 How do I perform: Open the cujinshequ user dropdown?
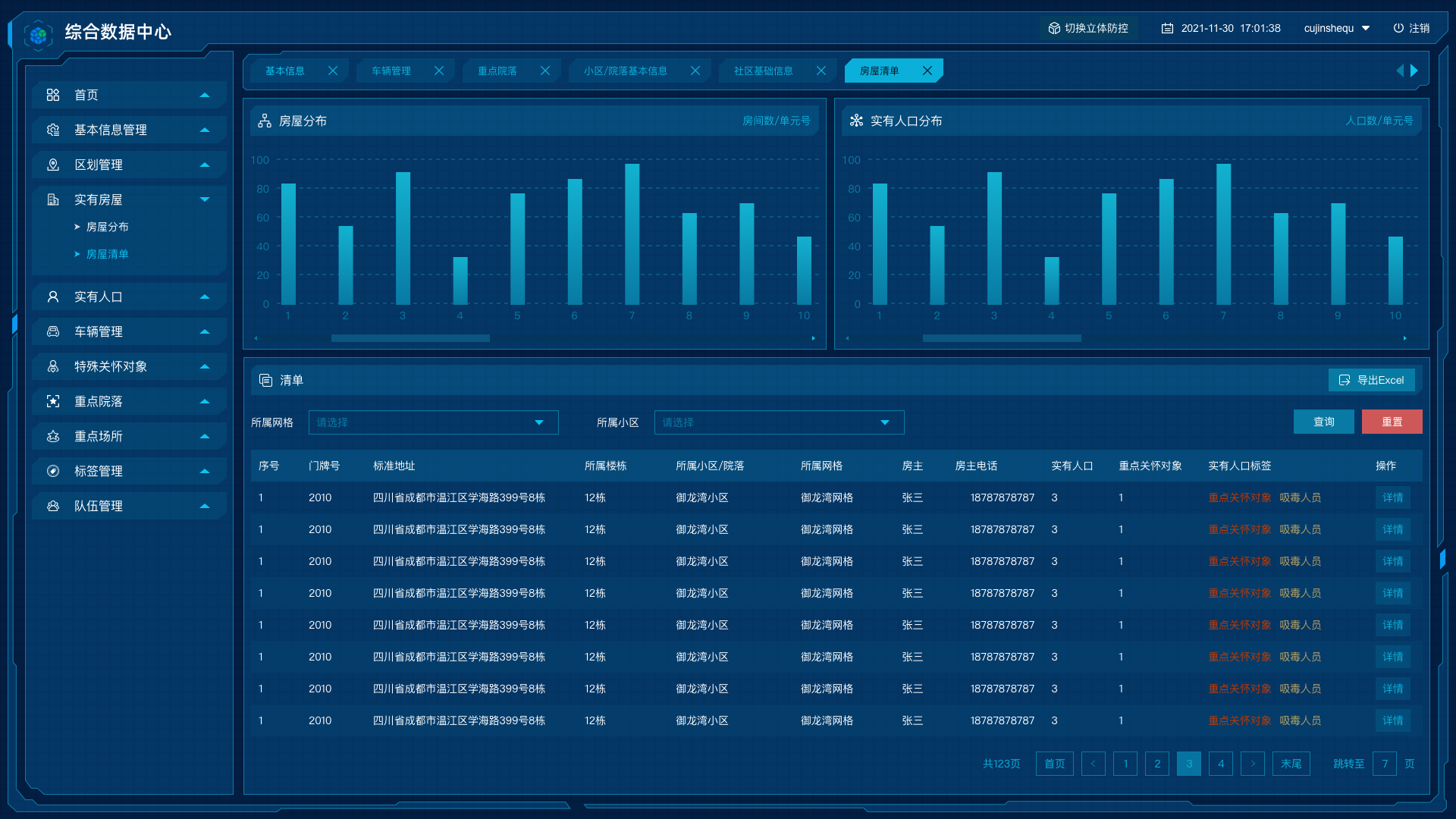coord(1337,28)
